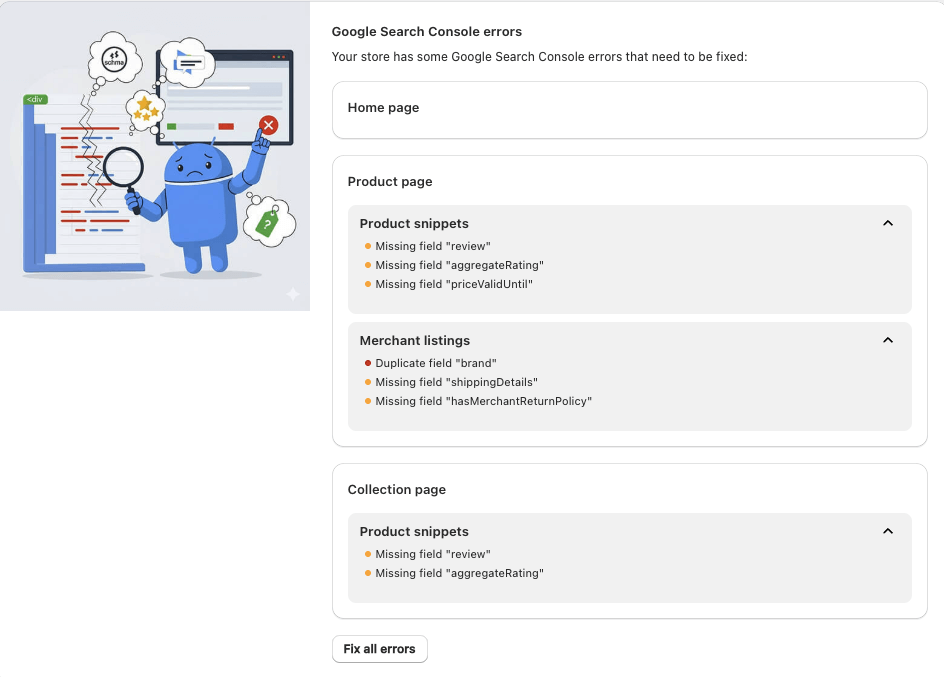Click the robot illustration thumbnail
The width and height of the screenshot is (944, 677).
(155, 155)
